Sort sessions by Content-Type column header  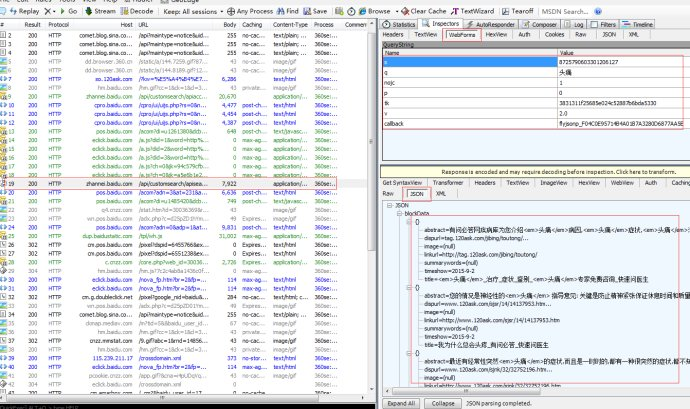pyautogui.click(x=290, y=25)
